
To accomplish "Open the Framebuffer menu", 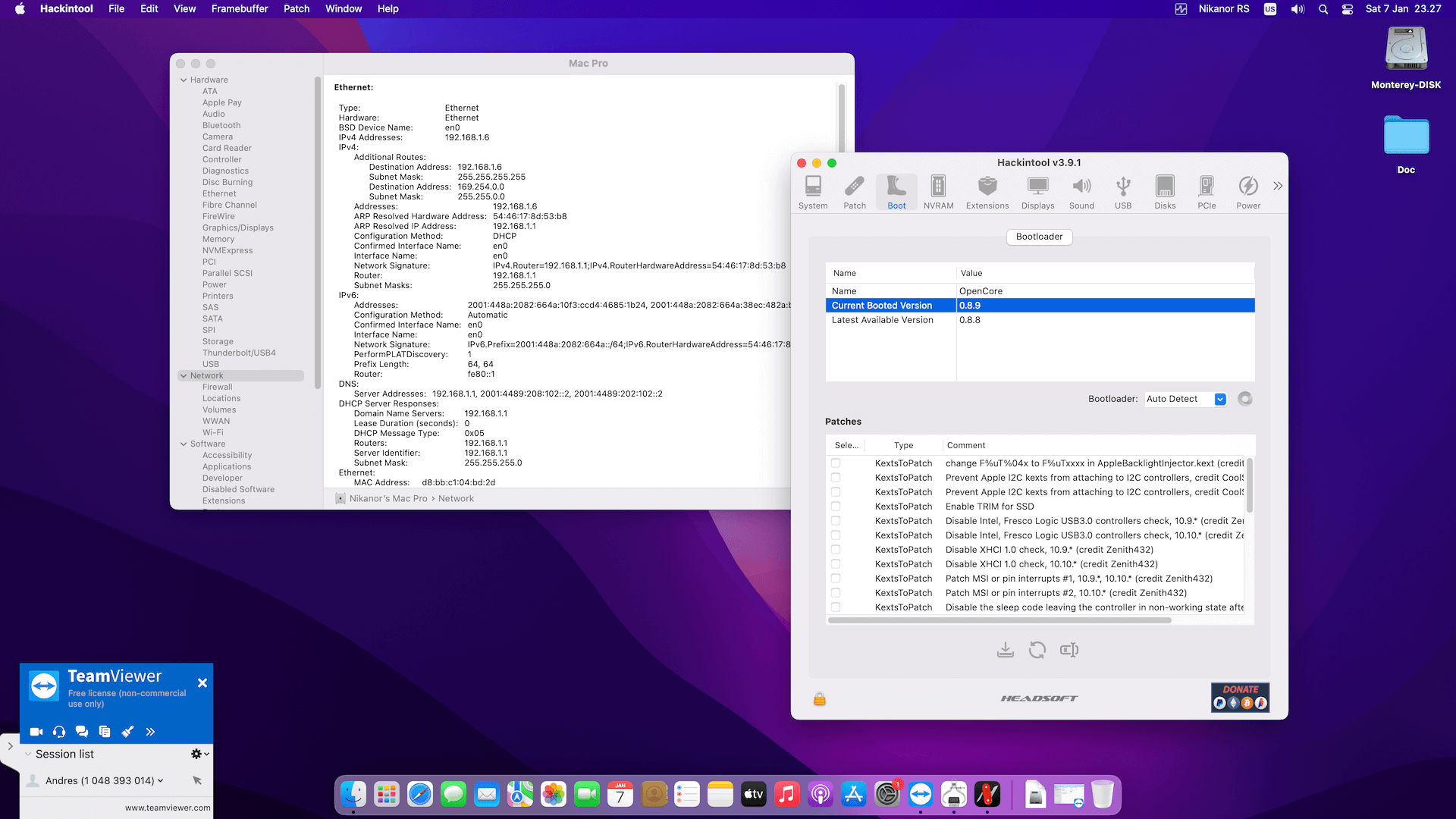I will [239, 9].
